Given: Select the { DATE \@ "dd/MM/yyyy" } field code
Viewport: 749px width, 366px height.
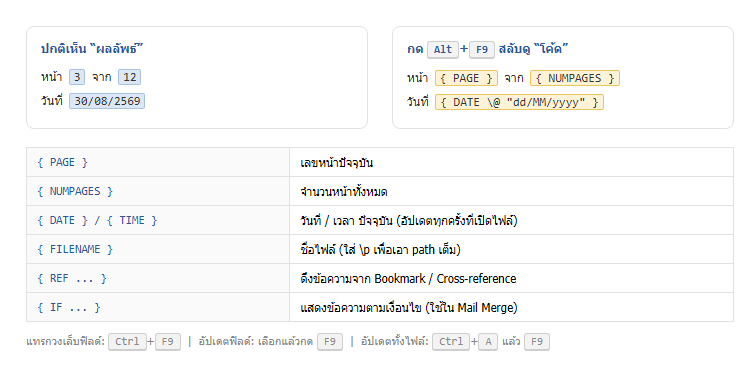Looking at the screenshot, I should pyautogui.click(x=519, y=102).
